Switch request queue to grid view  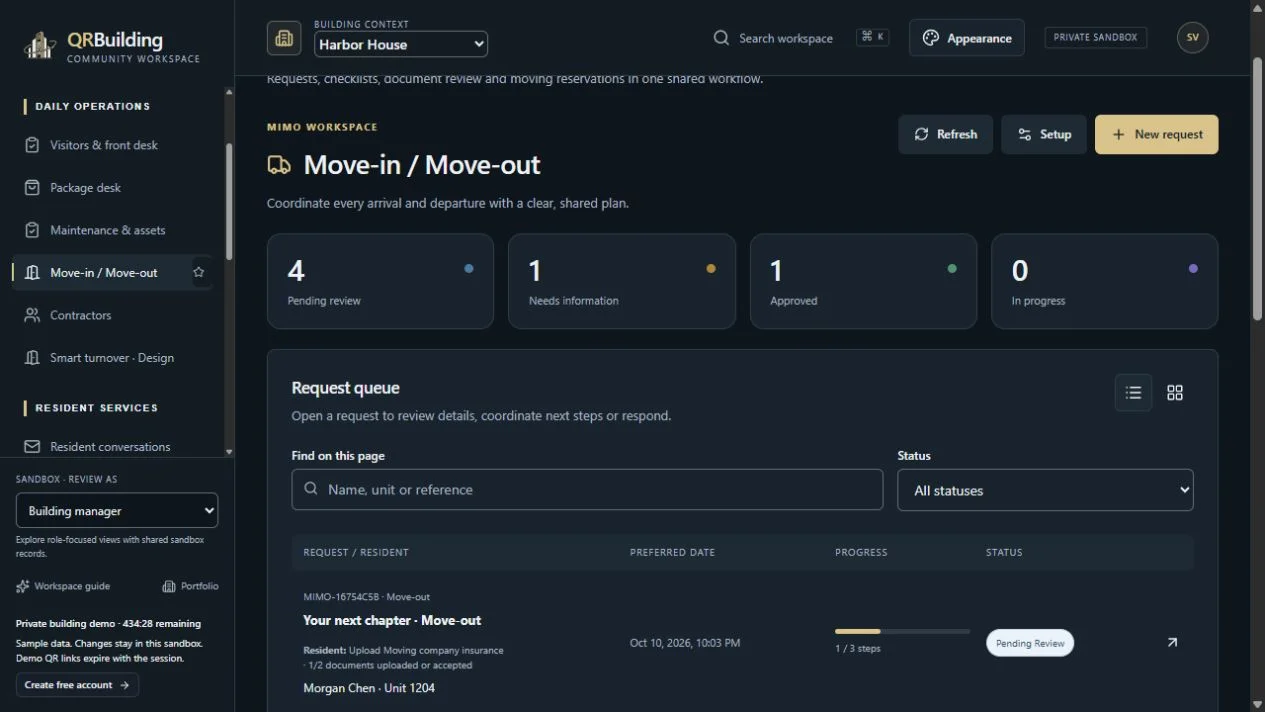point(1175,393)
